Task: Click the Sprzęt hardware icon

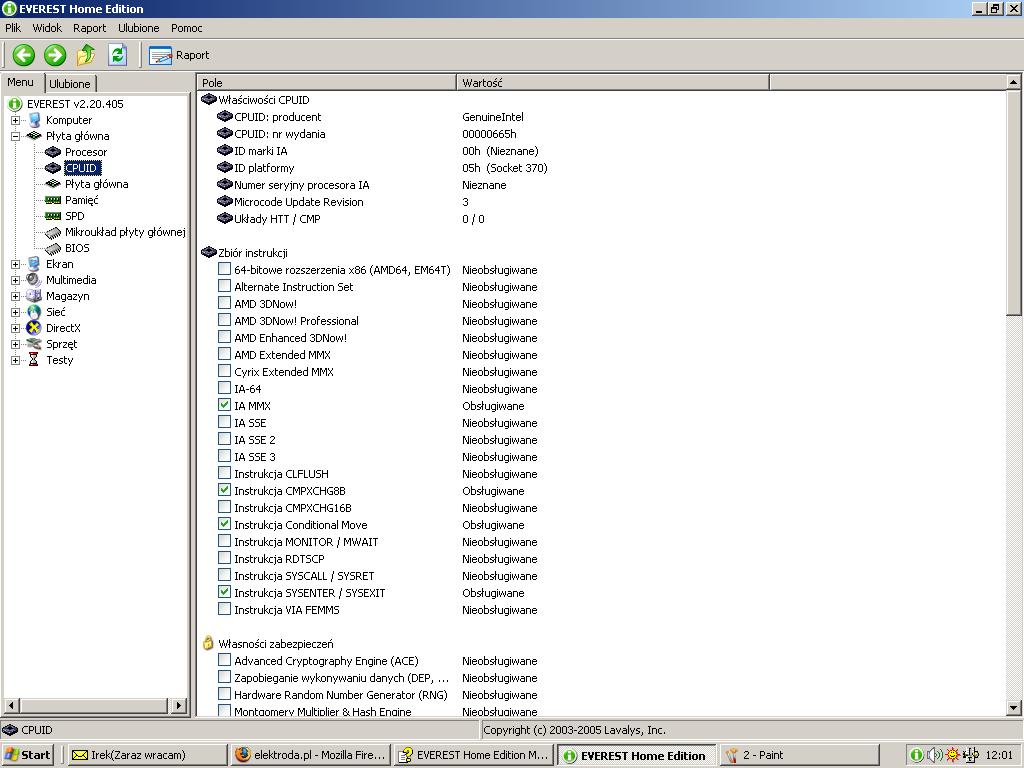Action: [34, 344]
